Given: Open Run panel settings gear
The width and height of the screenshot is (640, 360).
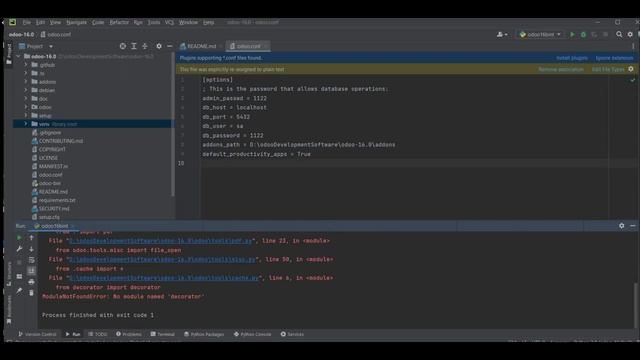Looking at the screenshot, I should [x=622, y=225].
